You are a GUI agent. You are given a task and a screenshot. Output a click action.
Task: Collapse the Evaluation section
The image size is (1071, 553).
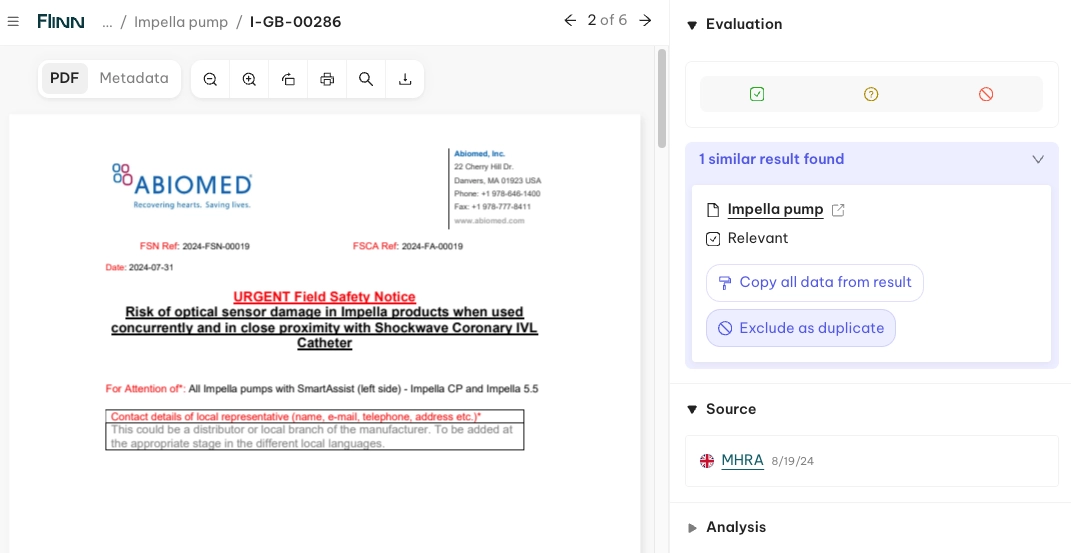tap(692, 25)
